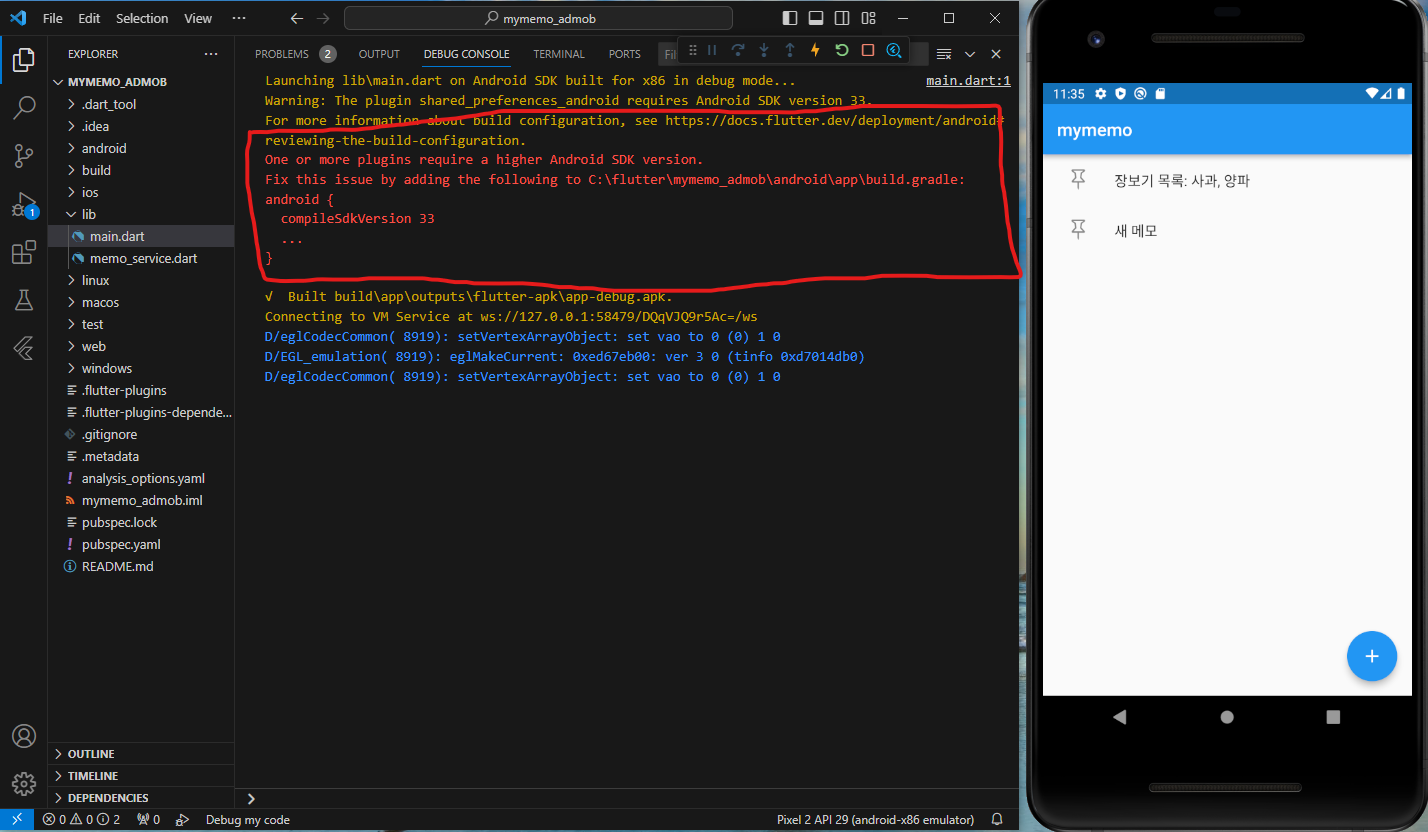Show errors and warnings count in status bar
This screenshot has width=1428, height=832.
[x=81, y=820]
